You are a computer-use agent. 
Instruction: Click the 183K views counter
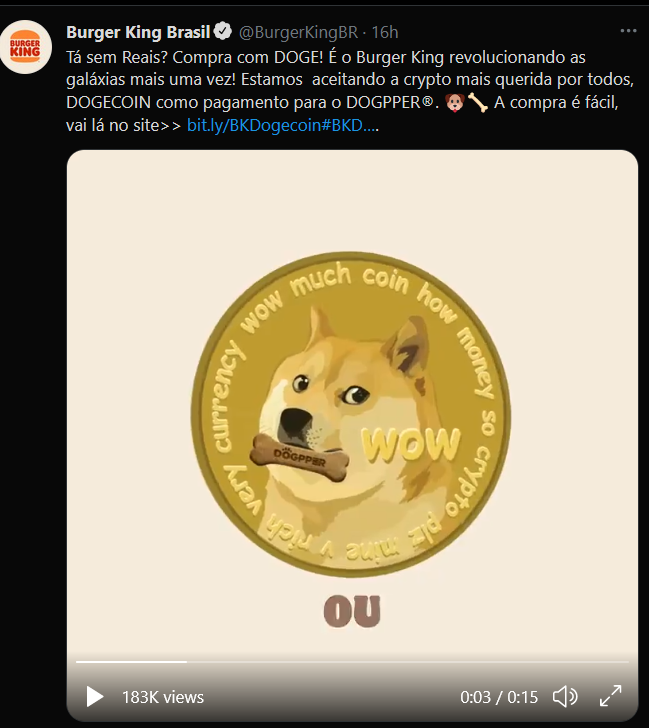[163, 697]
